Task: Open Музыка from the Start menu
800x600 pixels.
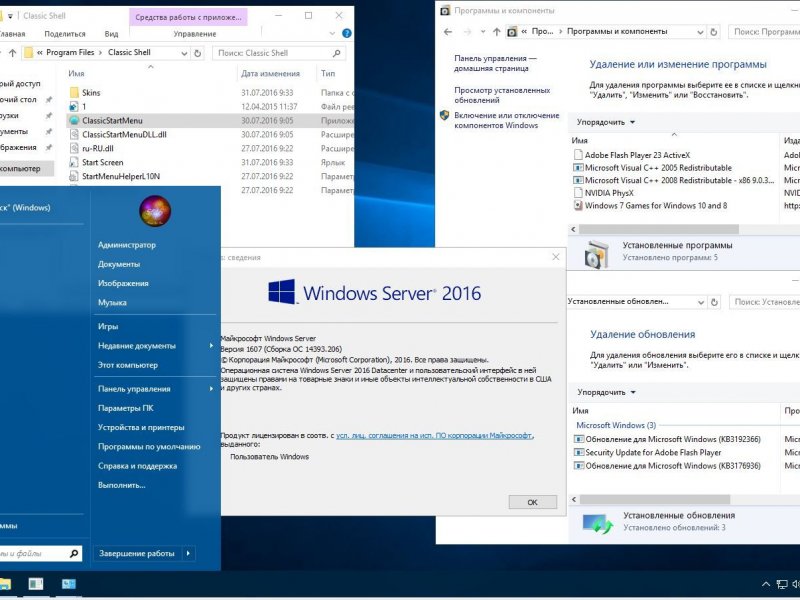Action: click(x=112, y=303)
